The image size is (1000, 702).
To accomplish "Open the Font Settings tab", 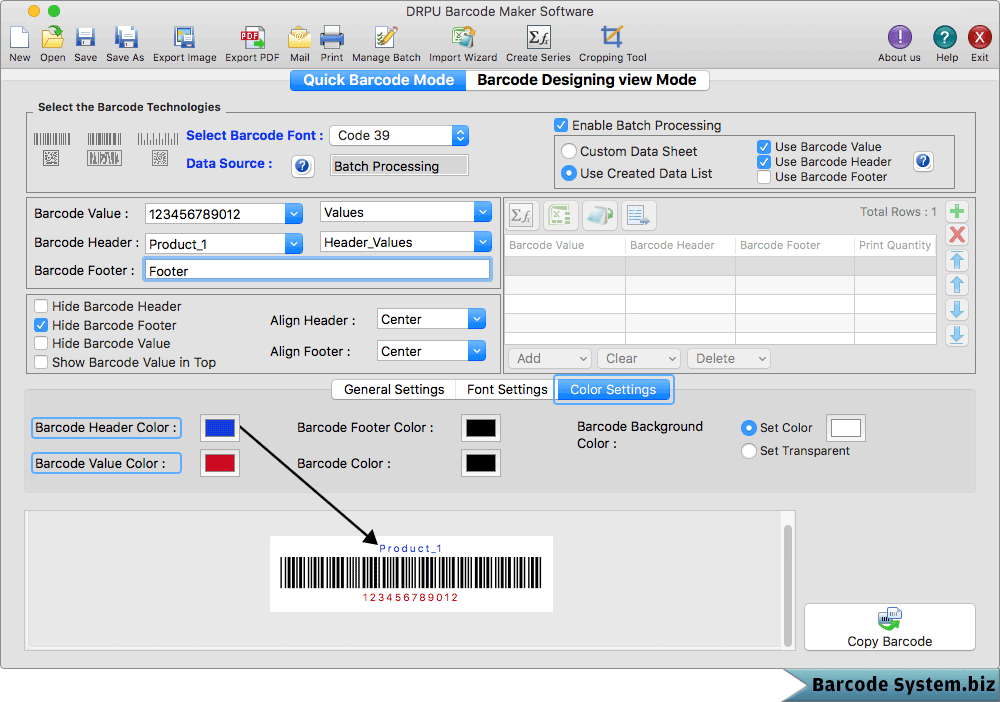I will [507, 390].
